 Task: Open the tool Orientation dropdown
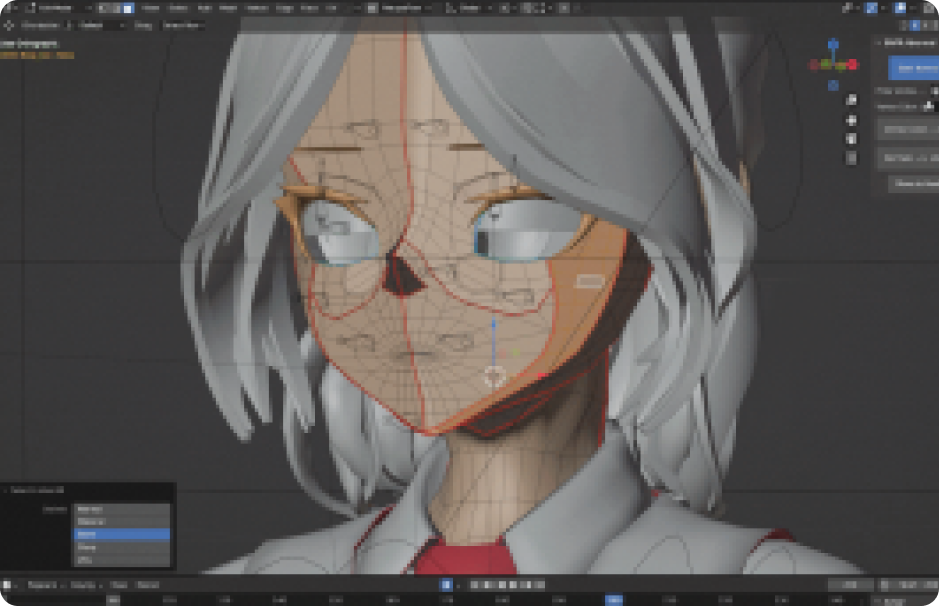click(x=101, y=25)
